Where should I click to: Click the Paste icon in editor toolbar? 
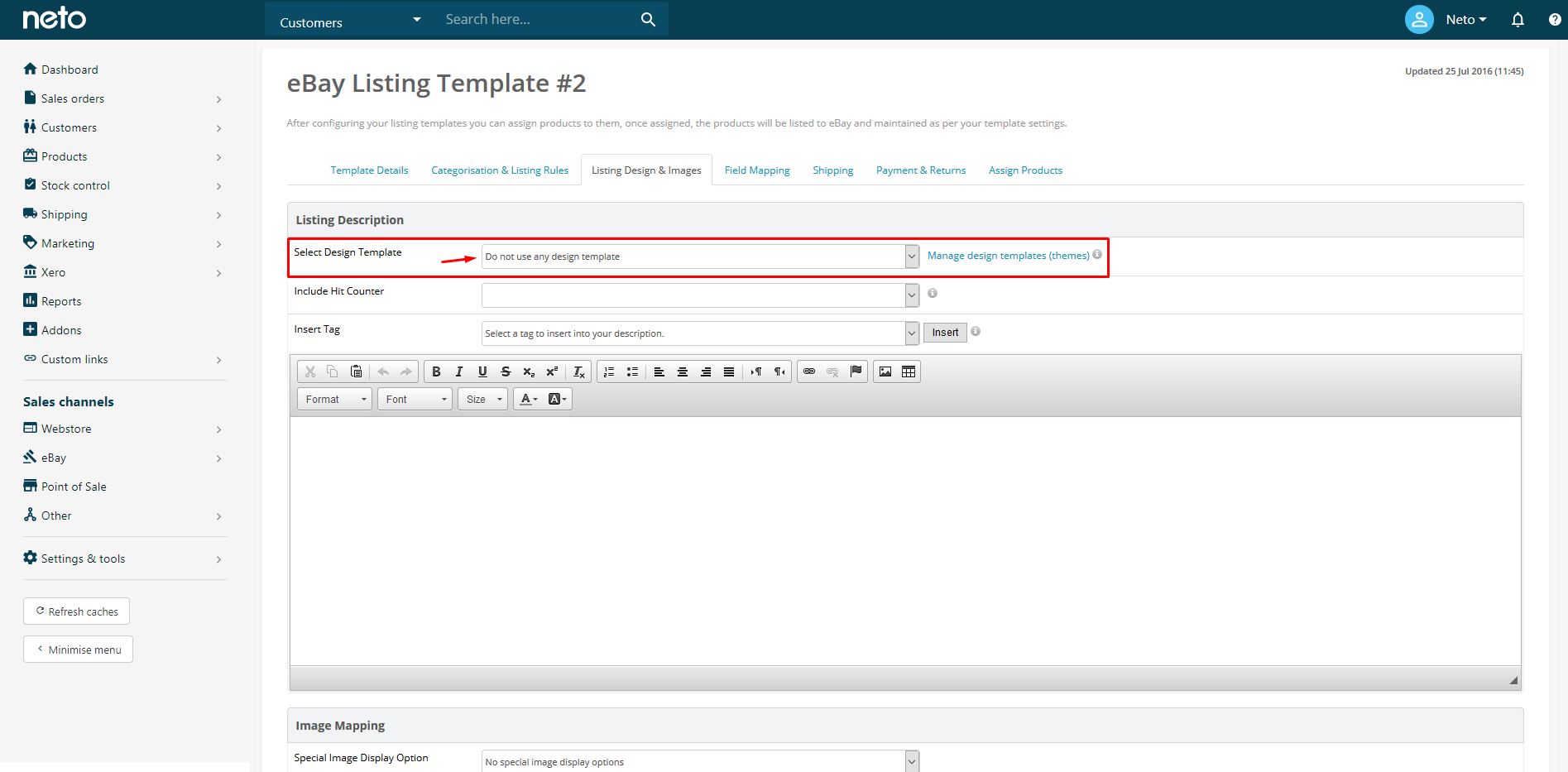(x=356, y=372)
